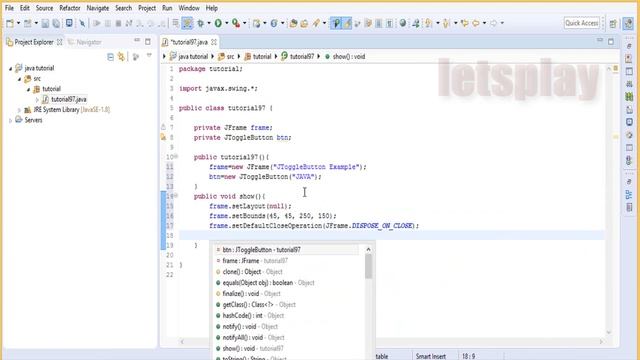
Task: Open the Debug dropdown arrow
Action: 209,23
